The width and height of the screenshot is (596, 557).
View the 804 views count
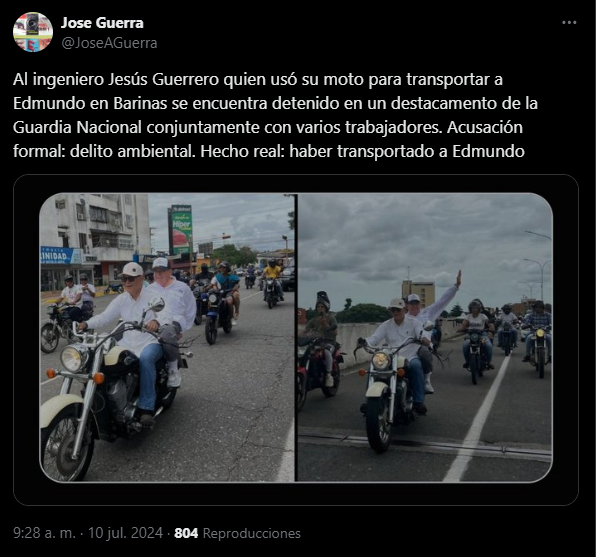pos(186,533)
